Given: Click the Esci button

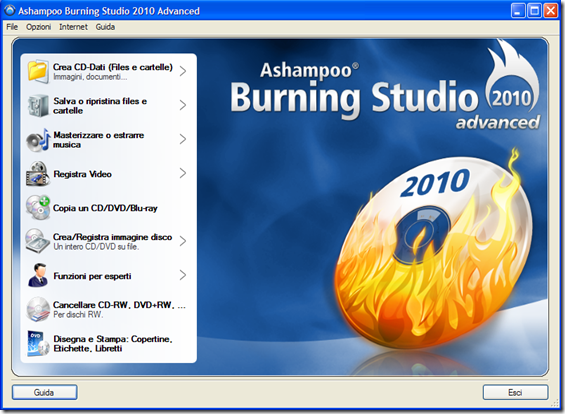Looking at the screenshot, I should pos(515,392).
